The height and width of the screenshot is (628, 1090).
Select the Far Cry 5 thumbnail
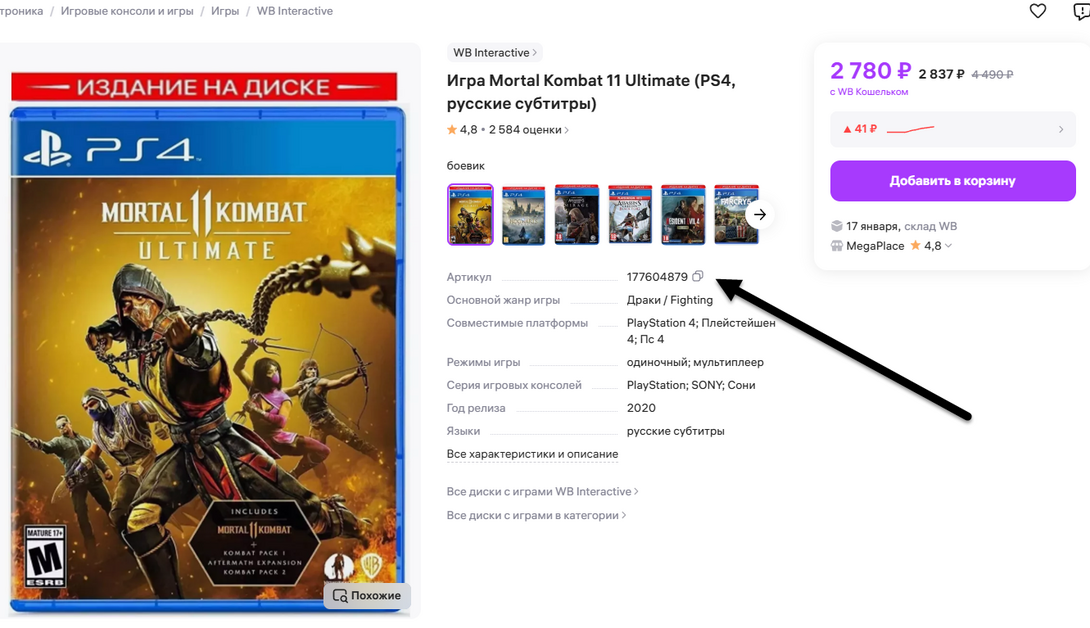click(736, 215)
